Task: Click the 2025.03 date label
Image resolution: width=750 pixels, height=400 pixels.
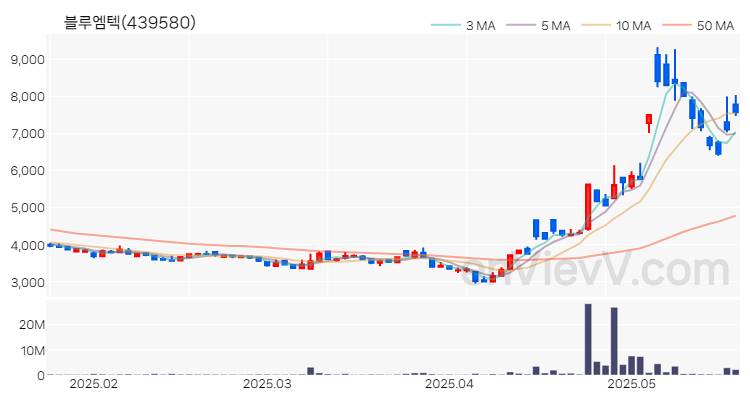Action: tap(267, 384)
